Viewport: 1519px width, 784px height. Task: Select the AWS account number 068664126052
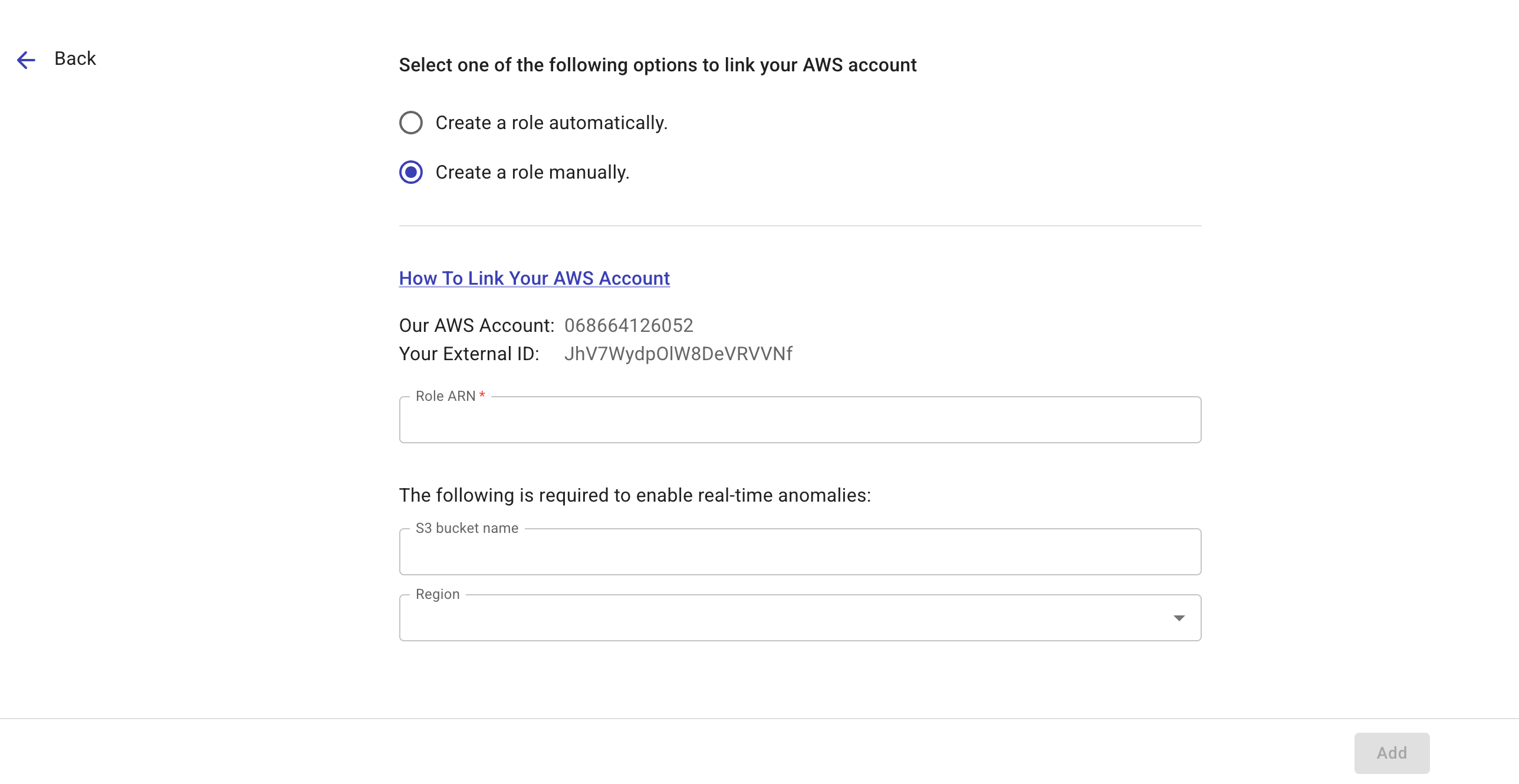click(629, 325)
